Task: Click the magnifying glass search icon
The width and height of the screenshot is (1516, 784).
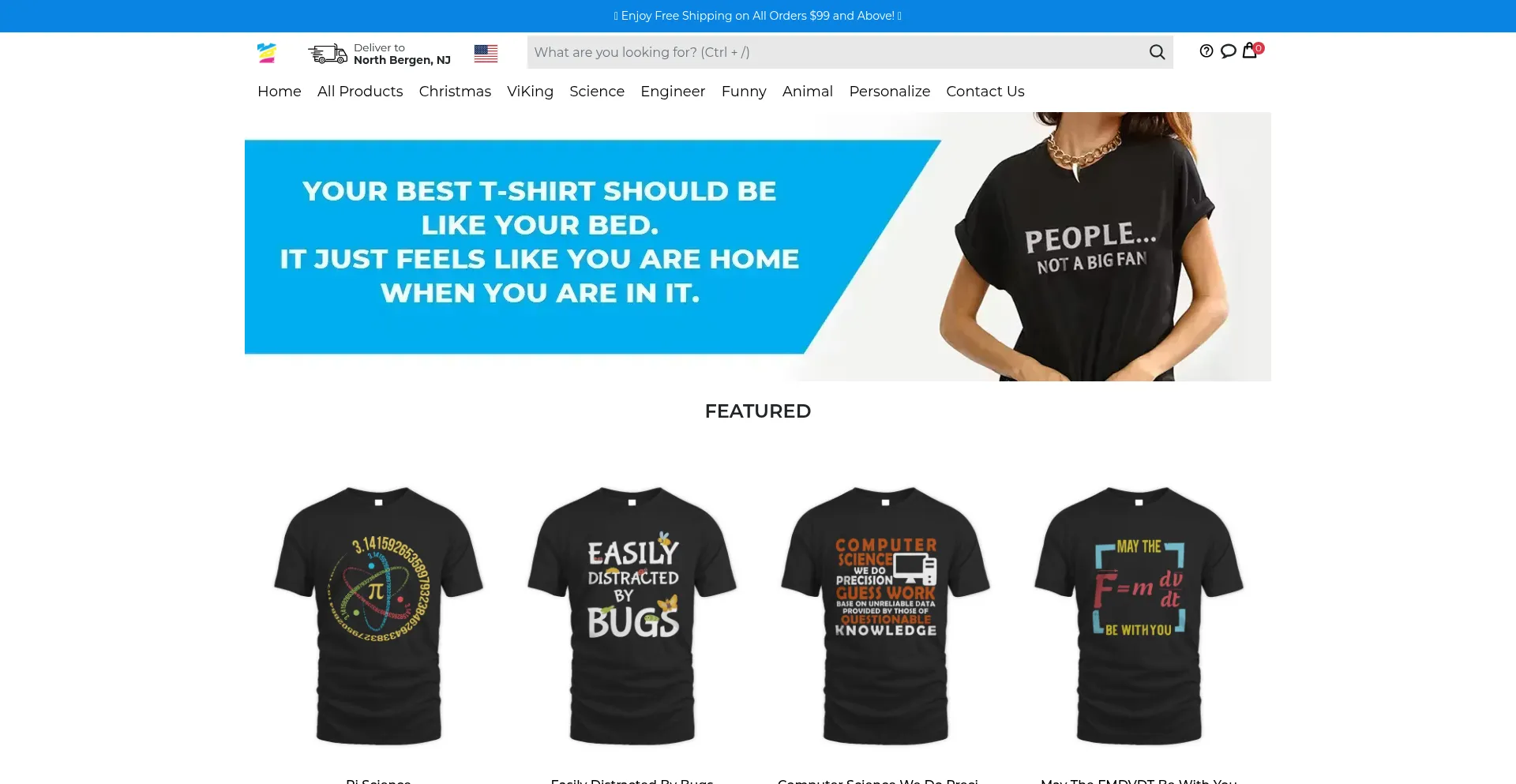Action: [x=1157, y=52]
